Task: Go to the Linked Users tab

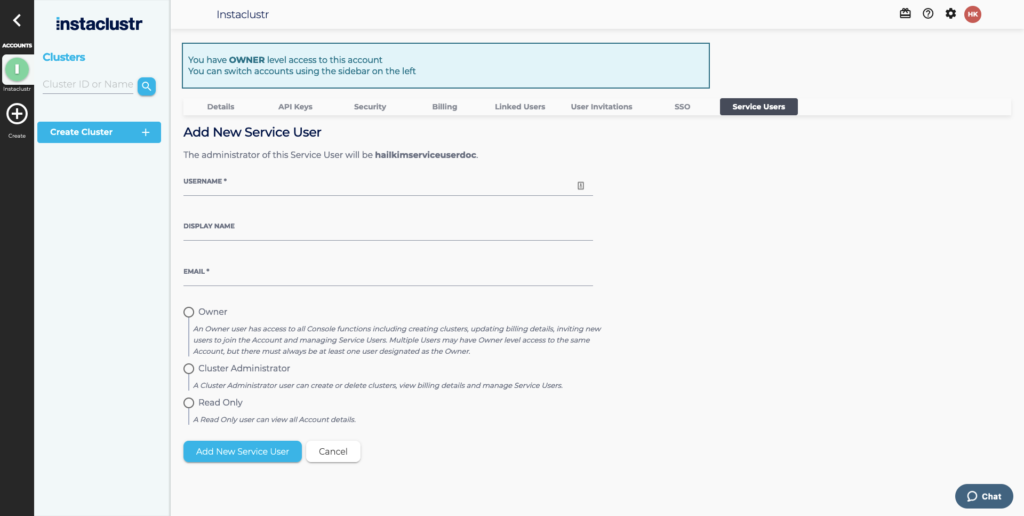Action: (520, 107)
